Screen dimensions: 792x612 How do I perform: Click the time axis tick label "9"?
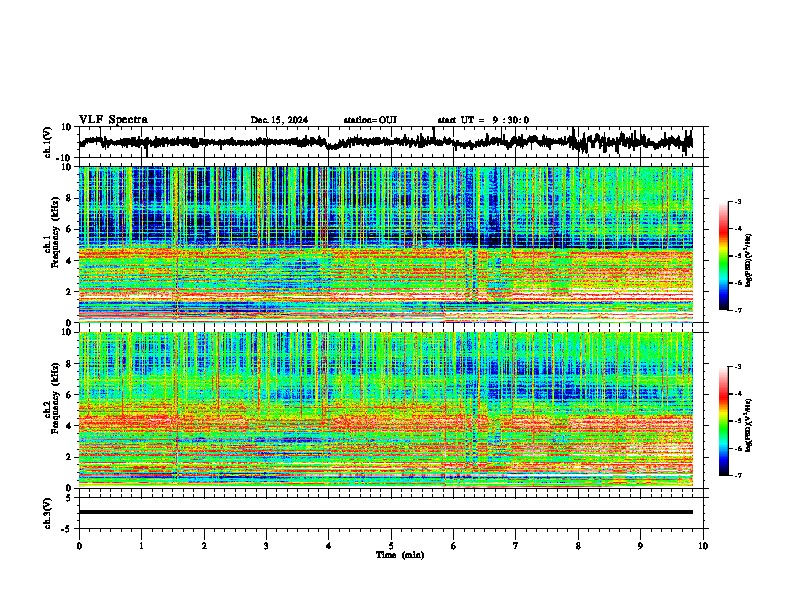[x=640, y=546]
